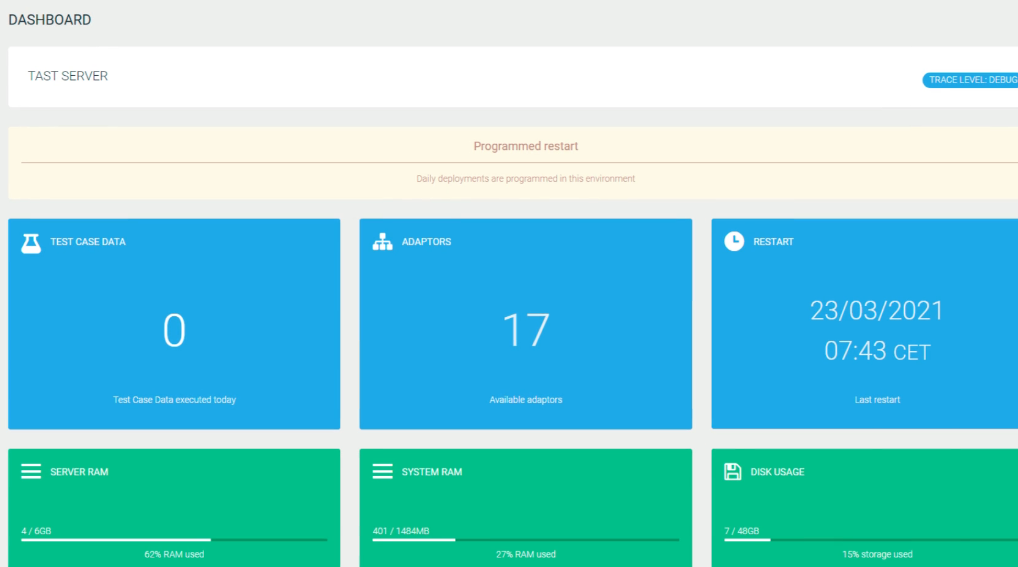Click the System RAM bars icon

point(382,471)
